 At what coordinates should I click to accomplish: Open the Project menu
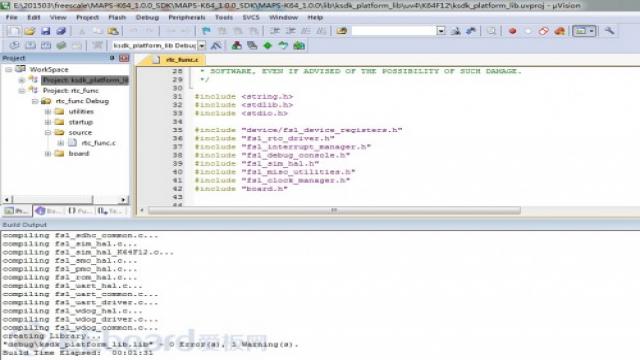point(87,18)
